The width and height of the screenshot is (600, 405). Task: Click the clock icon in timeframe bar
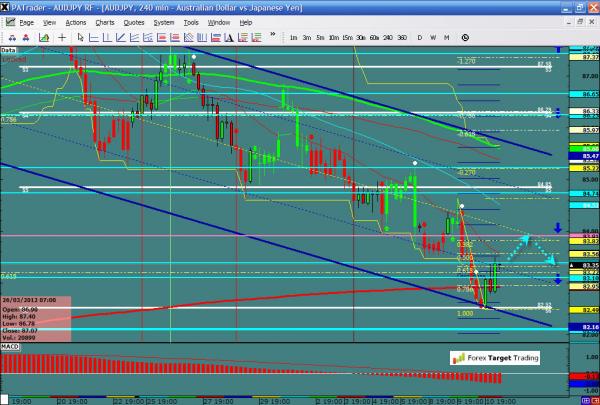pos(466,37)
